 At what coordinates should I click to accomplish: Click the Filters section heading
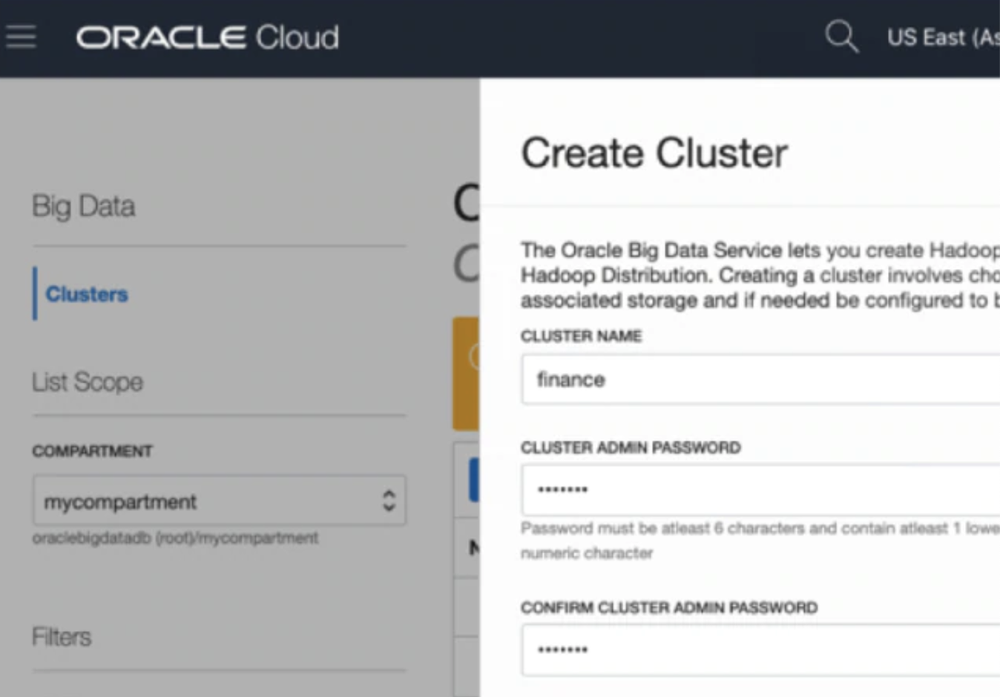pyautogui.click(x=61, y=636)
